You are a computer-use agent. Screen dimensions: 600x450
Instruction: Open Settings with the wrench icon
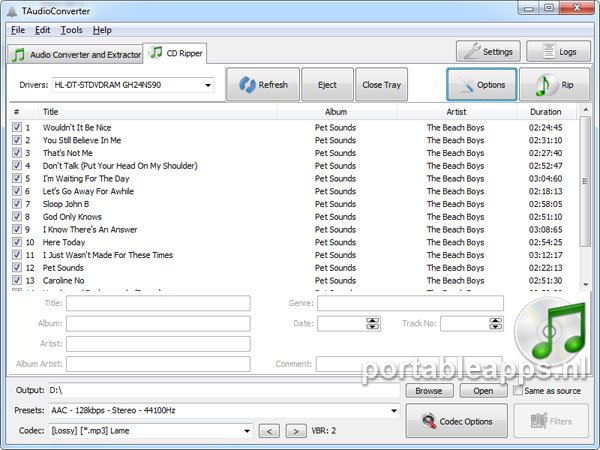(487, 52)
